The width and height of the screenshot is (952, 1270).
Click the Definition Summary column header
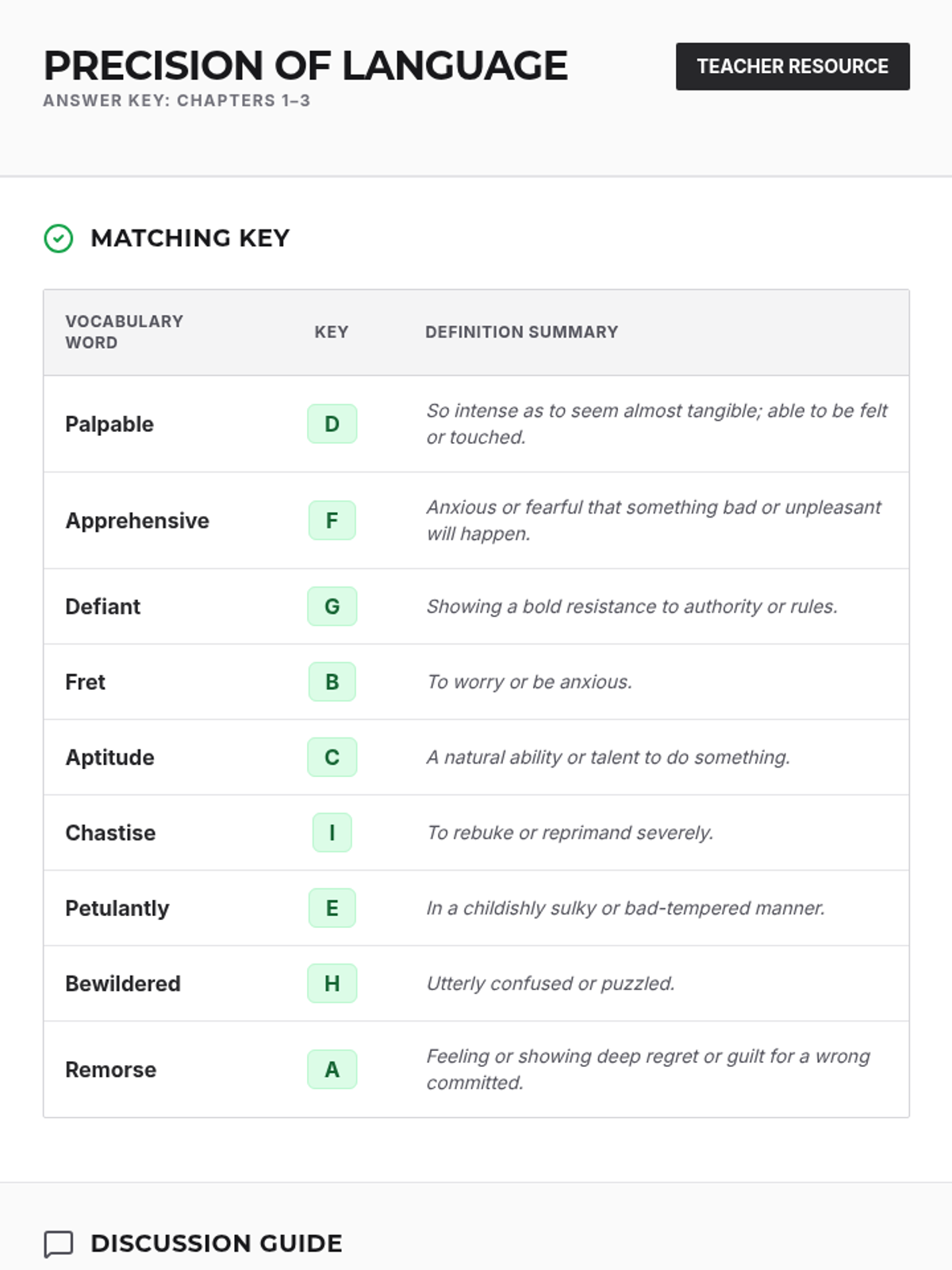[521, 332]
